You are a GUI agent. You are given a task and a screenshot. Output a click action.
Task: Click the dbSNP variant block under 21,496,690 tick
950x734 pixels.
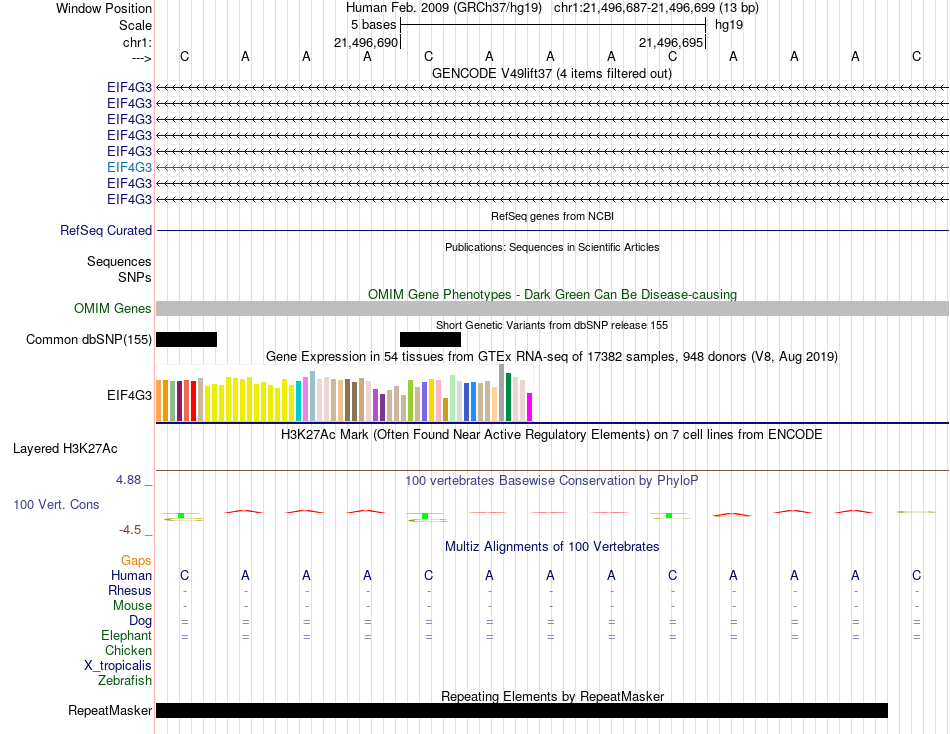(430, 339)
